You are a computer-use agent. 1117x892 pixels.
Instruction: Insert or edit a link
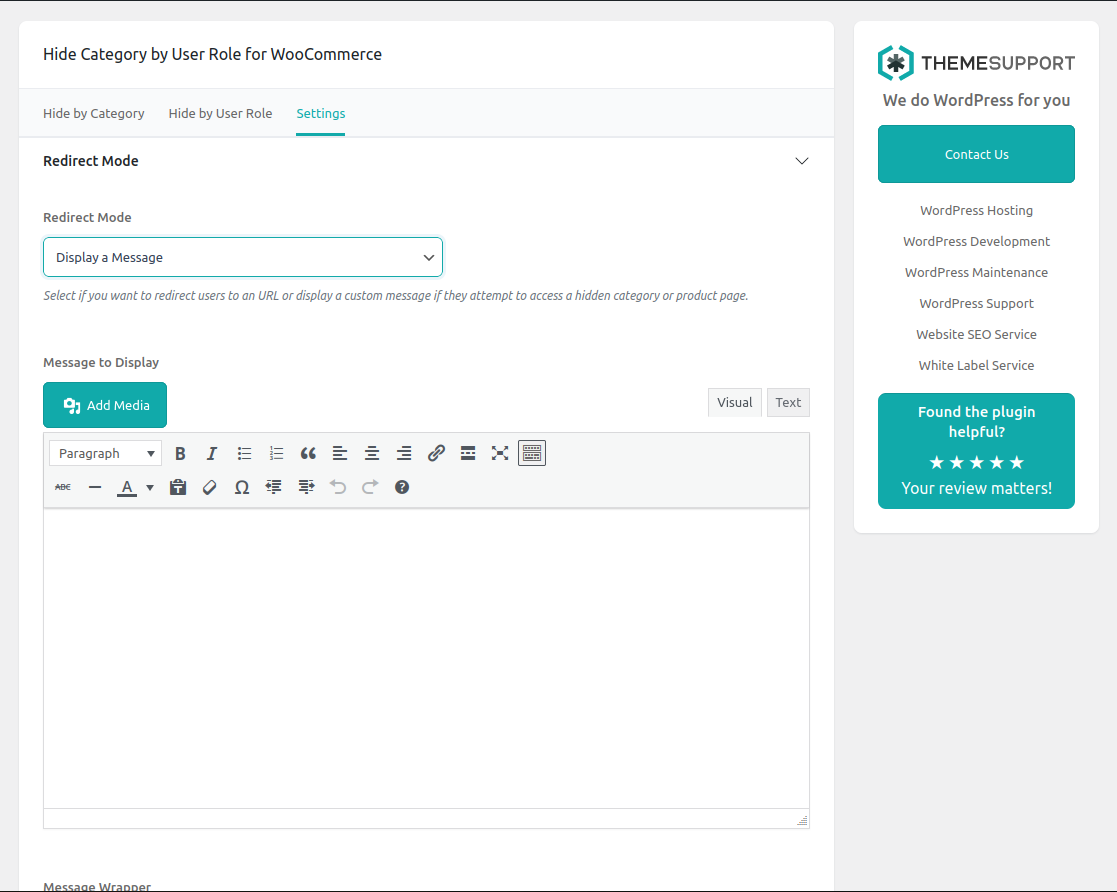pyautogui.click(x=436, y=453)
